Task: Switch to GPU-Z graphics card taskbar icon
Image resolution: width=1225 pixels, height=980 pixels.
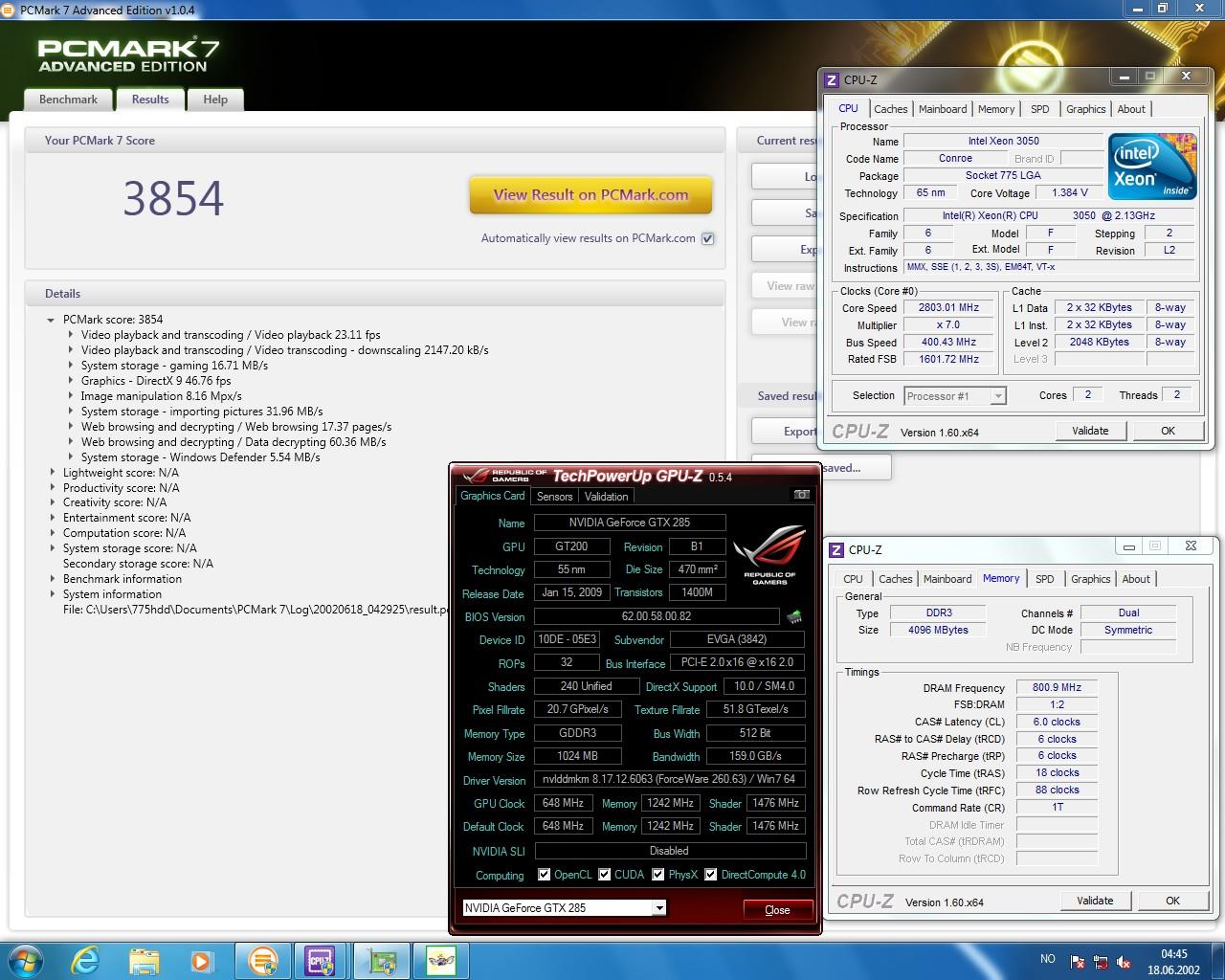Action: [x=382, y=960]
